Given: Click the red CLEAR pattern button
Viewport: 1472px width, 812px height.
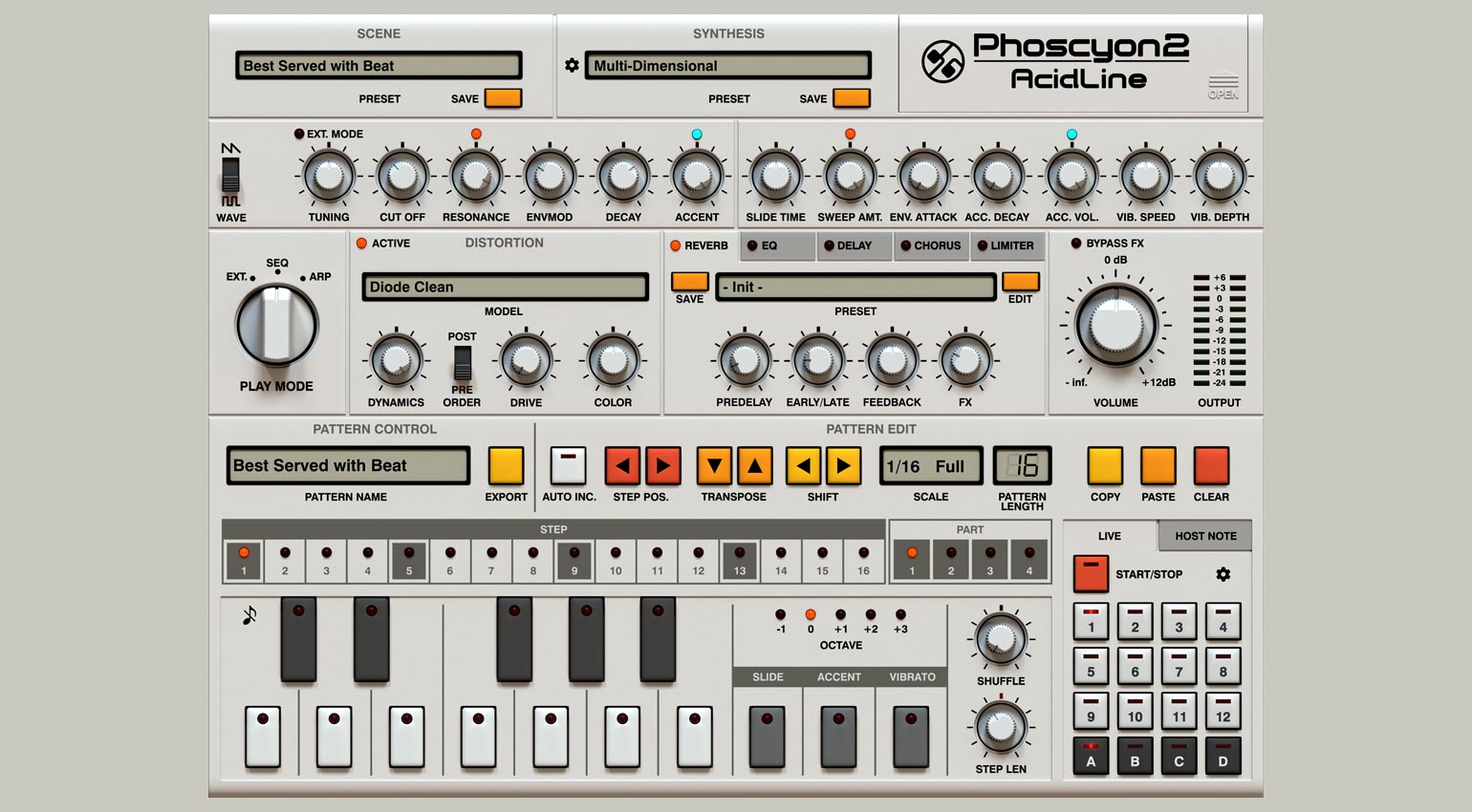Looking at the screenshot, I should [x=1211, y=466].
